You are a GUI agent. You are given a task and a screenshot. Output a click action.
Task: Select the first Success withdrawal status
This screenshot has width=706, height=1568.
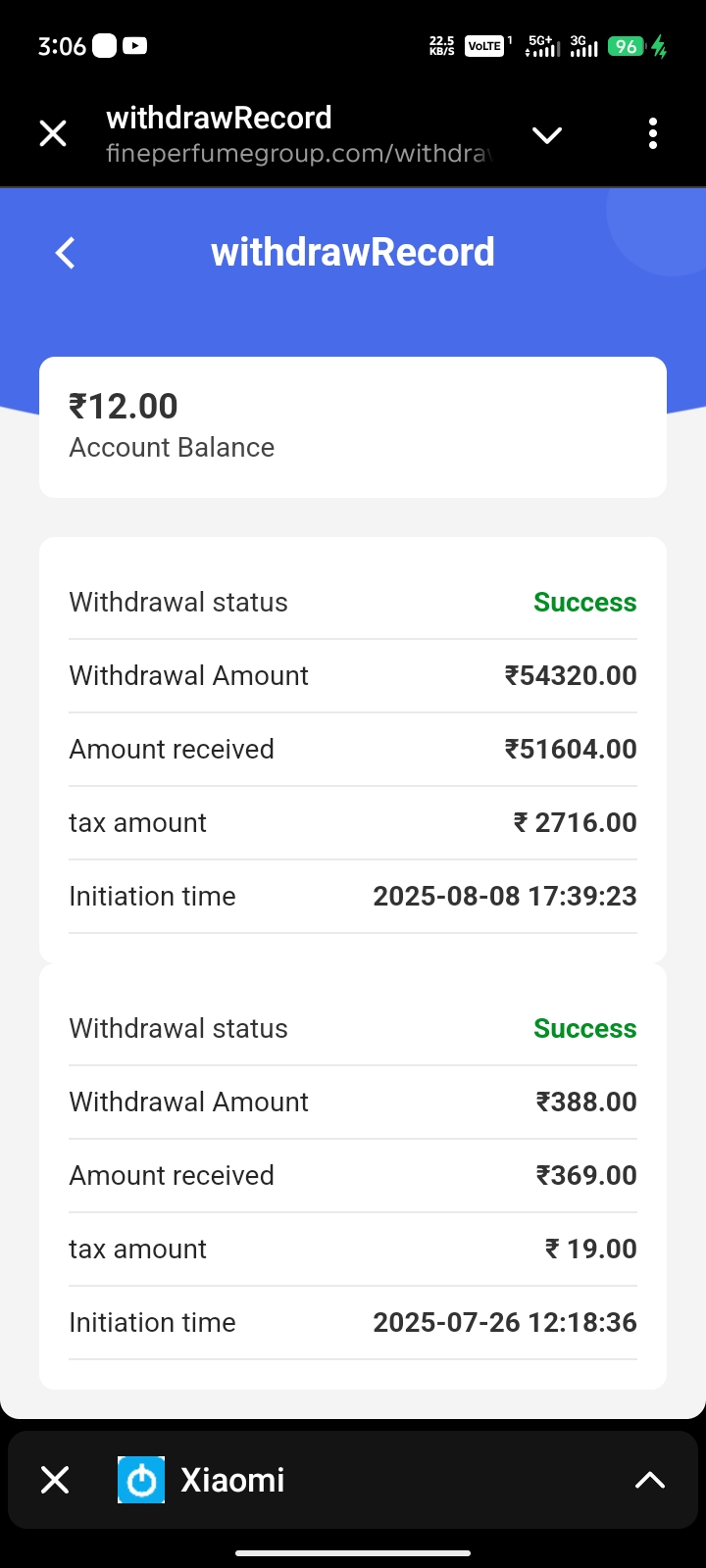584,602
